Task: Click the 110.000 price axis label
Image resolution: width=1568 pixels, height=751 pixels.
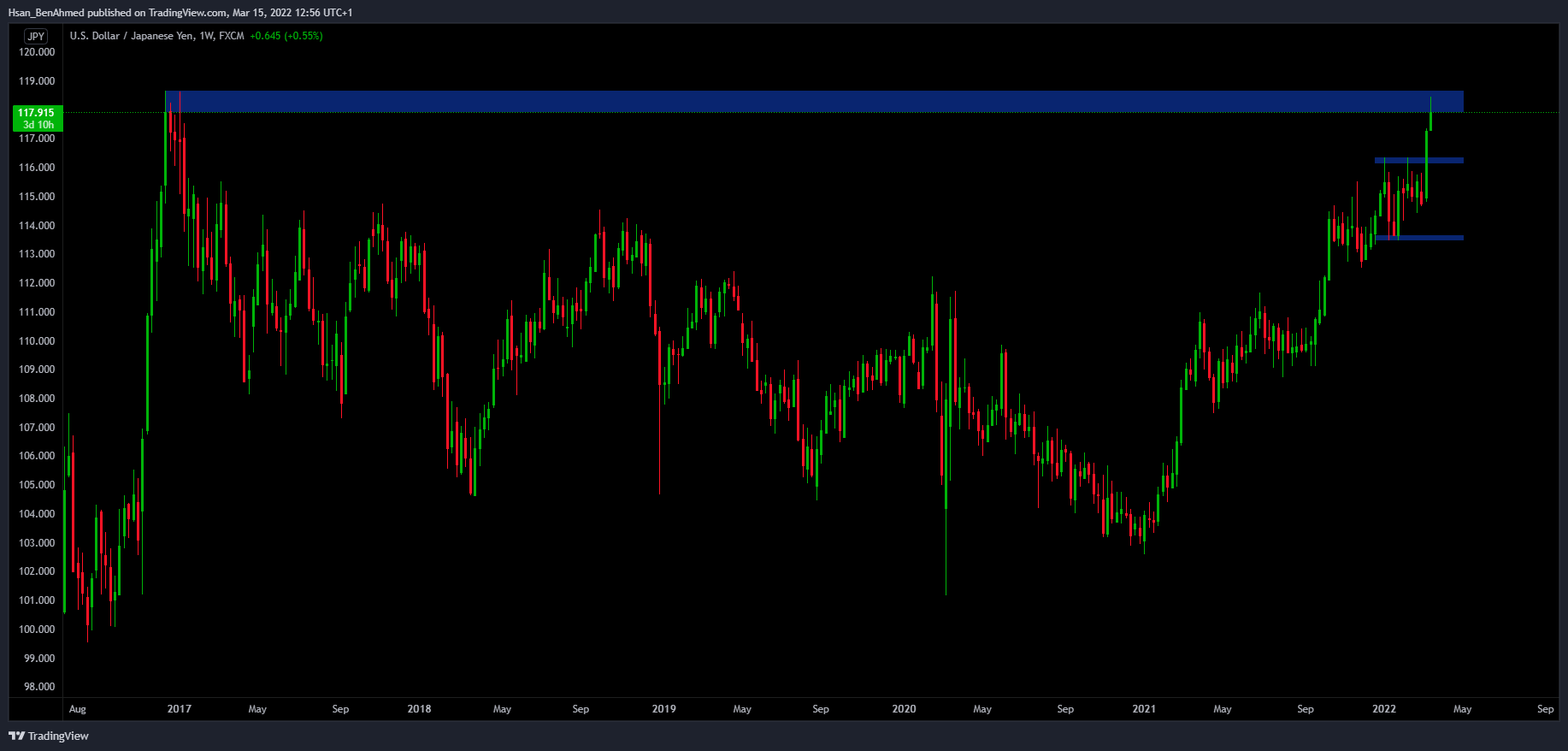Action: point(37,341)
